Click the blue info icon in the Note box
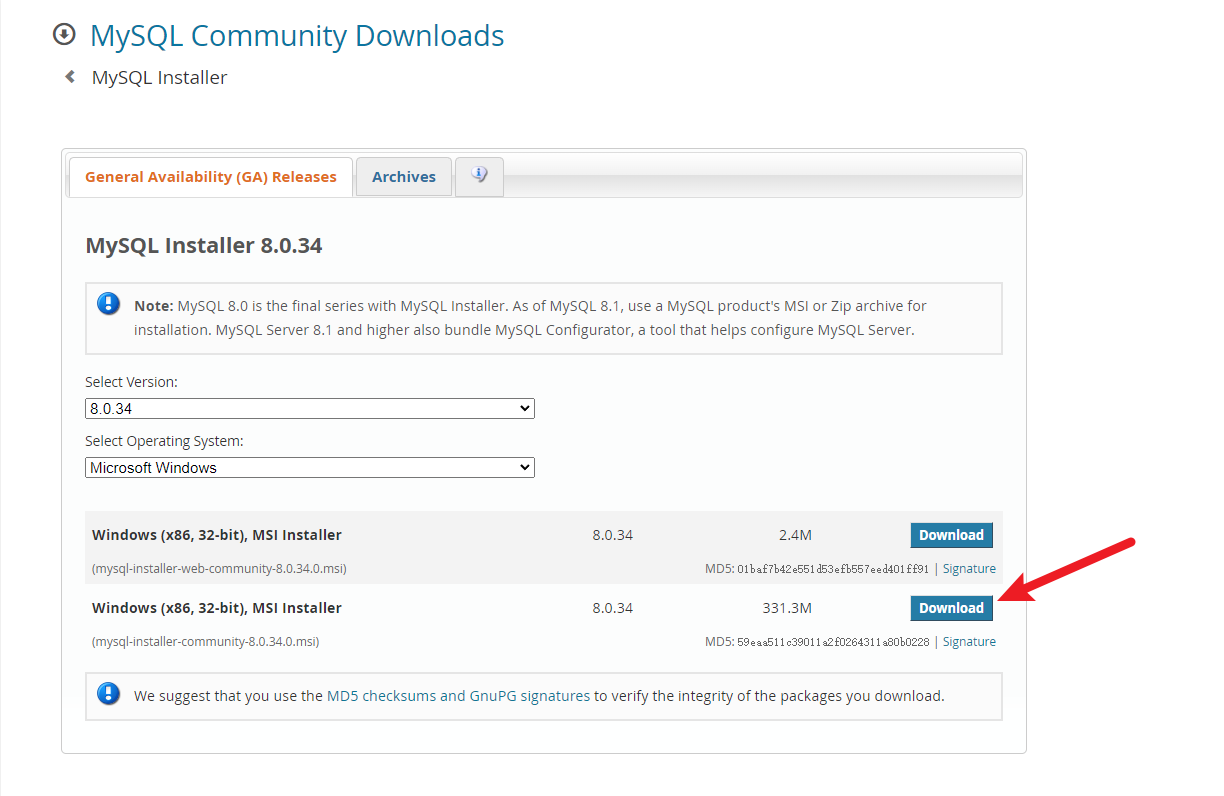Viewport: 1224px width, 796px height. (108, 304)
